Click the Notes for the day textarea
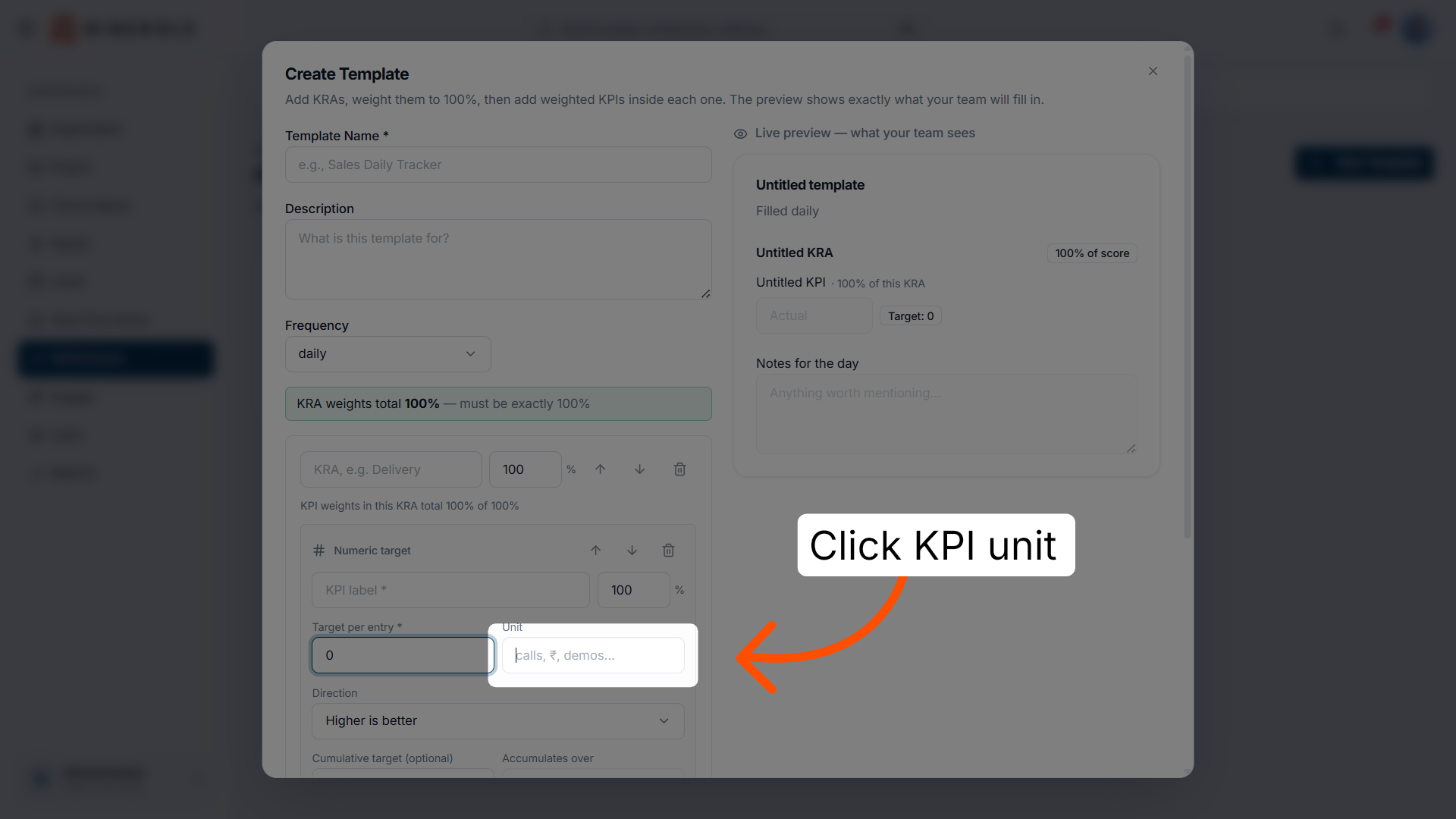The width and height of the screenshot is (1456, 819). point(946,414)
